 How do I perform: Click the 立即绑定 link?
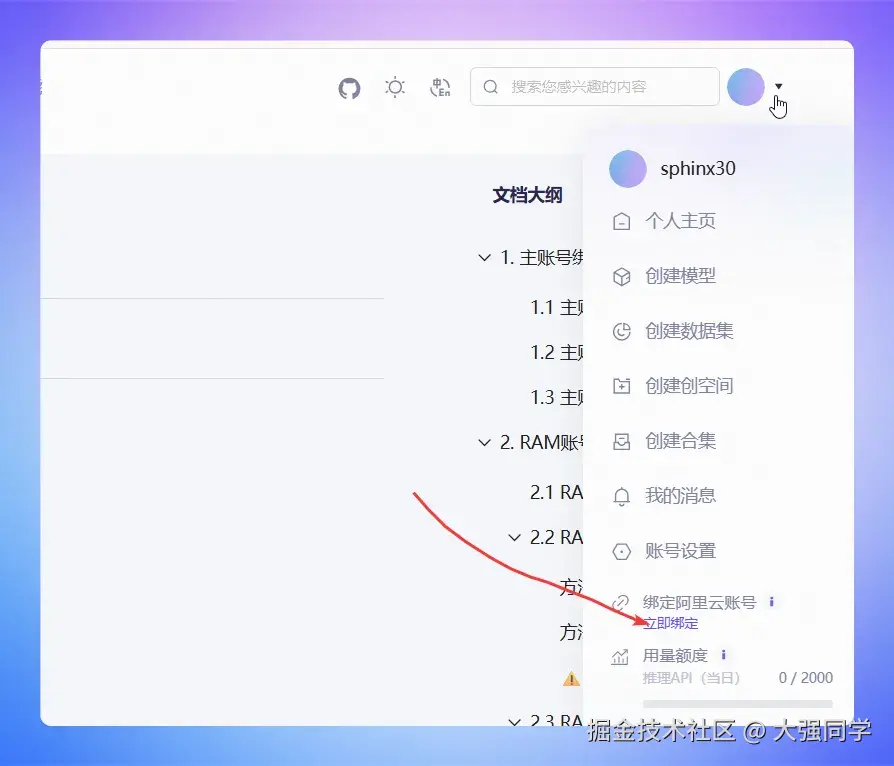pyautogui.click(x=670, y=623)
